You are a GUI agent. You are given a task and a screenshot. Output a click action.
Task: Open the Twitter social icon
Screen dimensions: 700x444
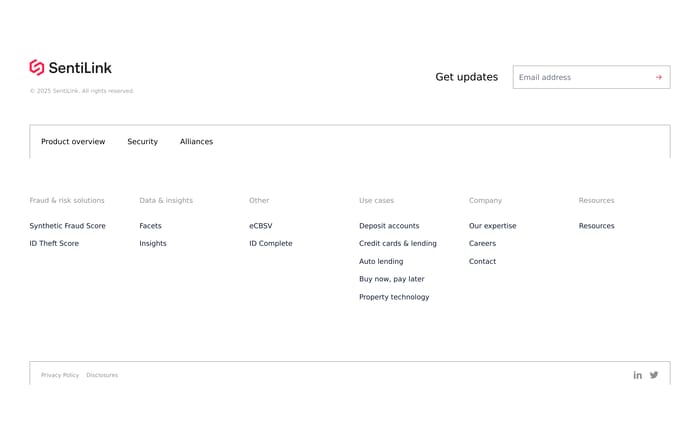[x=654, y=375]
